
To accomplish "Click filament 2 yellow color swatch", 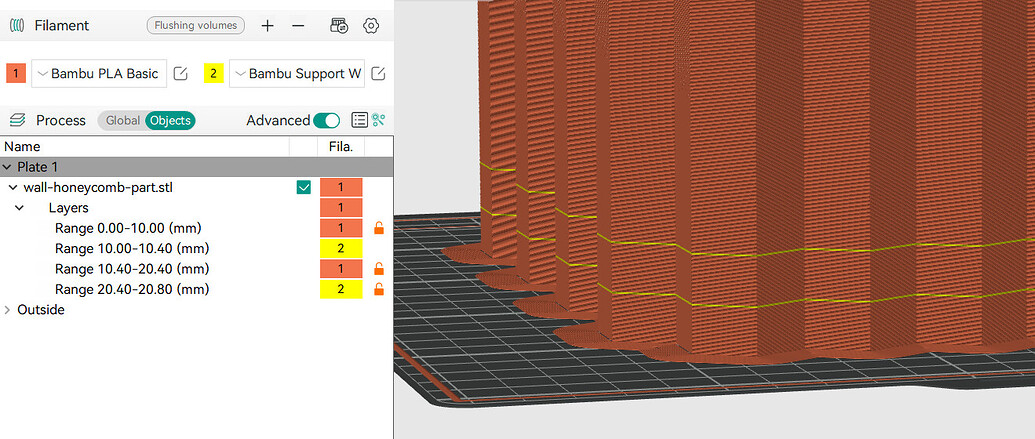I will pyautogui.click(x=213, y=73).
